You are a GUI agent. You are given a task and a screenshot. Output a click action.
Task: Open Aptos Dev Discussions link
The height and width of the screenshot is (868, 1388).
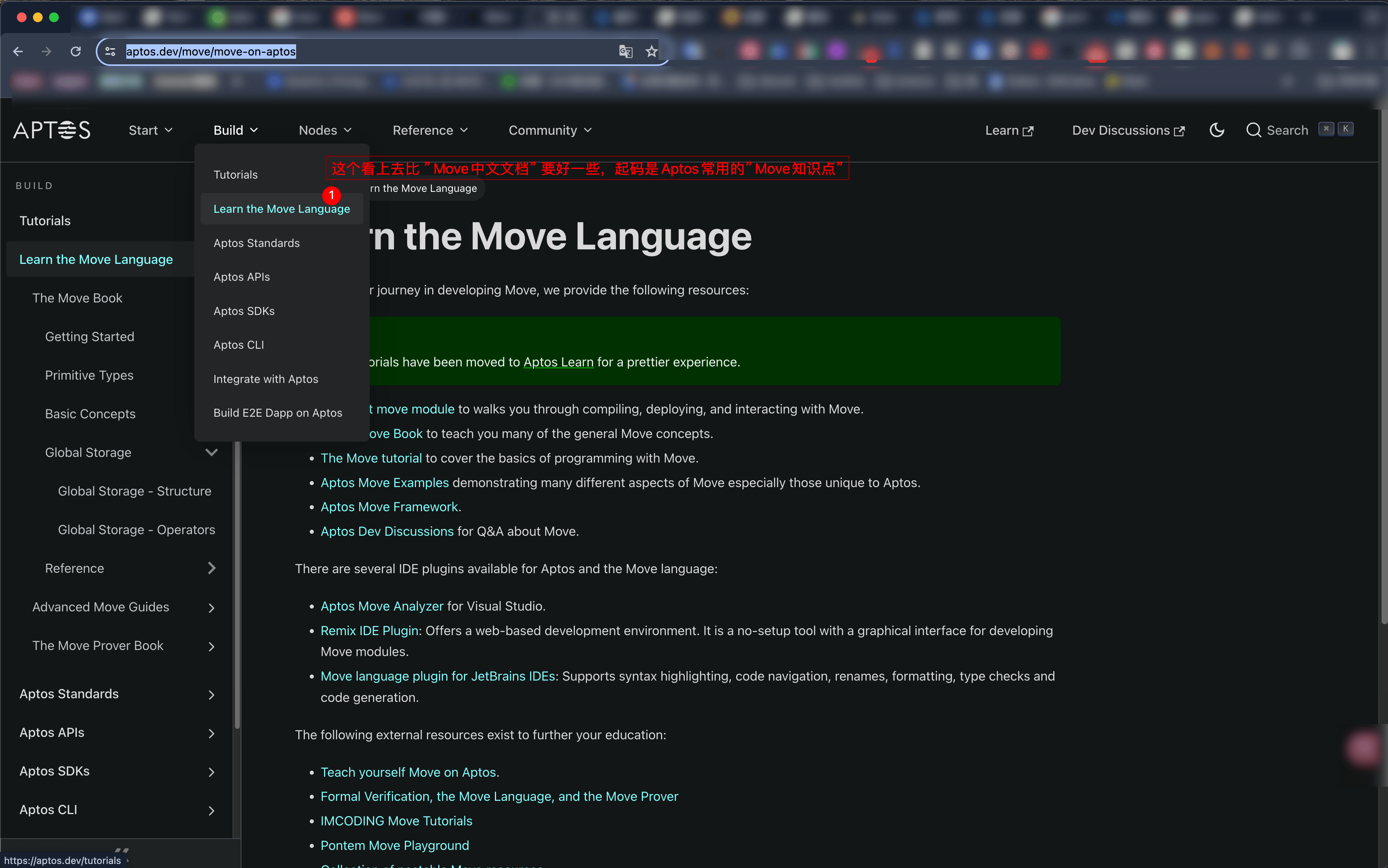pyautogui.click(x=387, y=532)
